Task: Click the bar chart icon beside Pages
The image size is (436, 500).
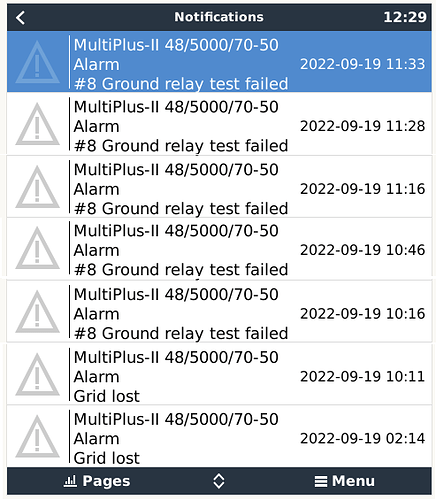Action: tap(70, 481)
